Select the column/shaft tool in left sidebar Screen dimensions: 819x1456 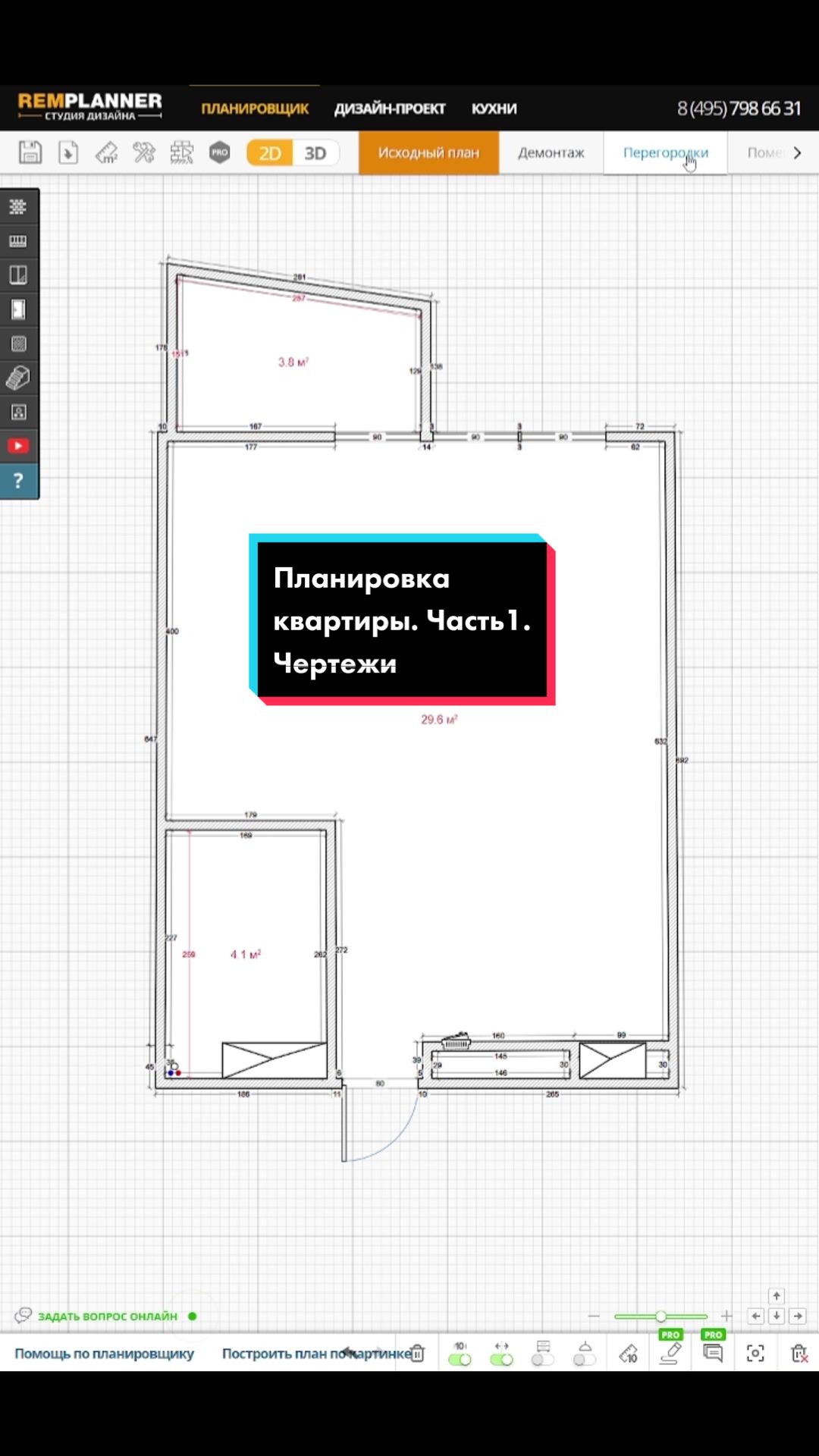pos(18,344)
